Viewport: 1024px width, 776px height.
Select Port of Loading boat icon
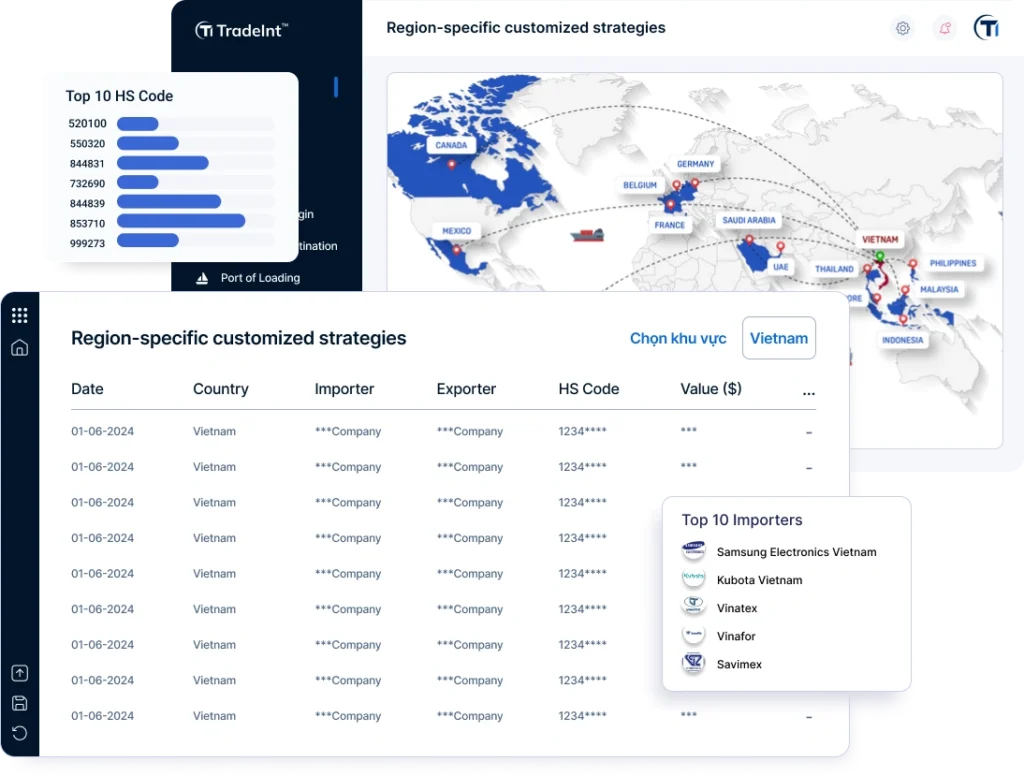tap(202, 278)
